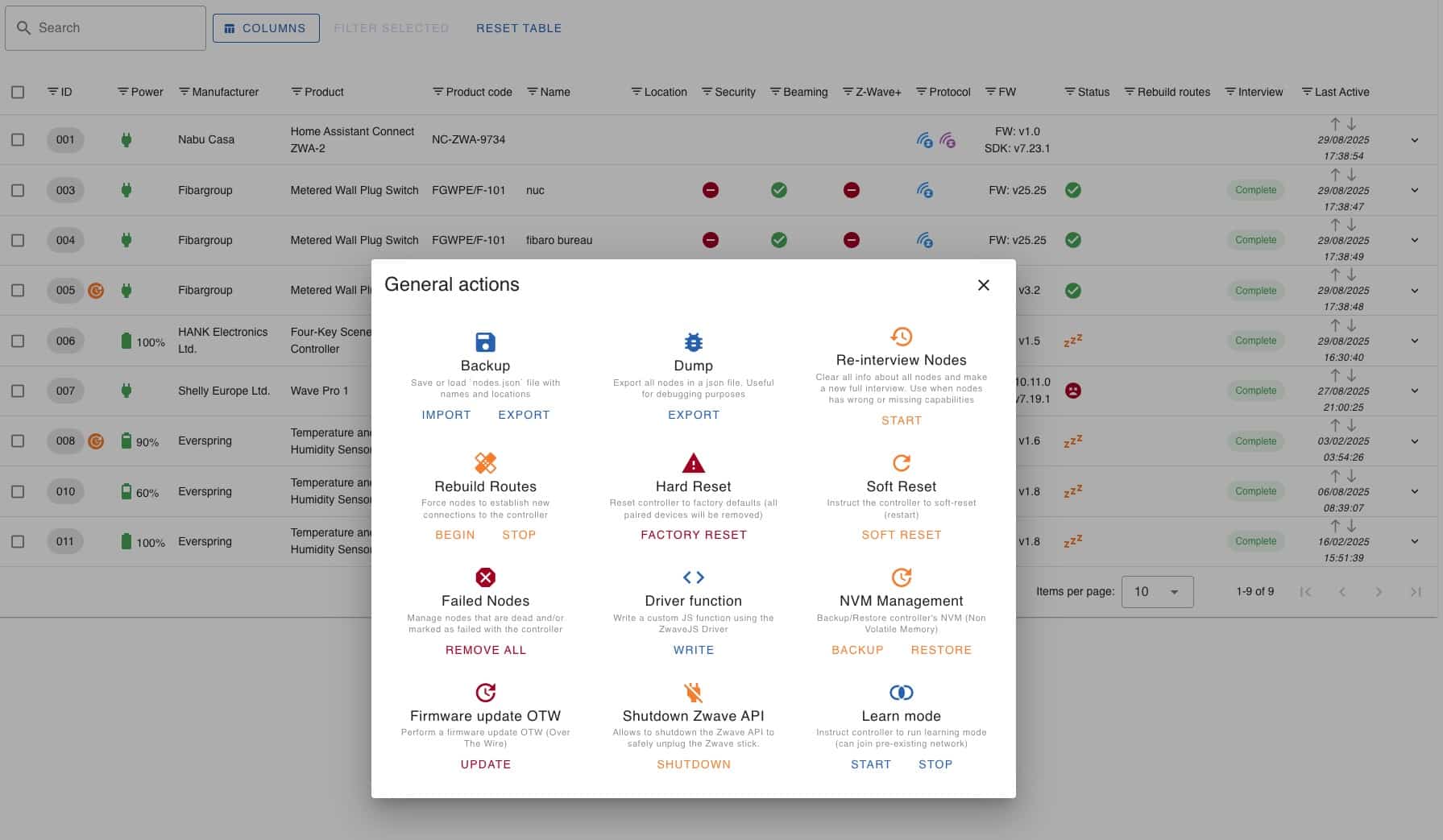This screenshot has width=1443, height=840.
Task: Check the checkbox for node 005
Action: click(18, 290)
